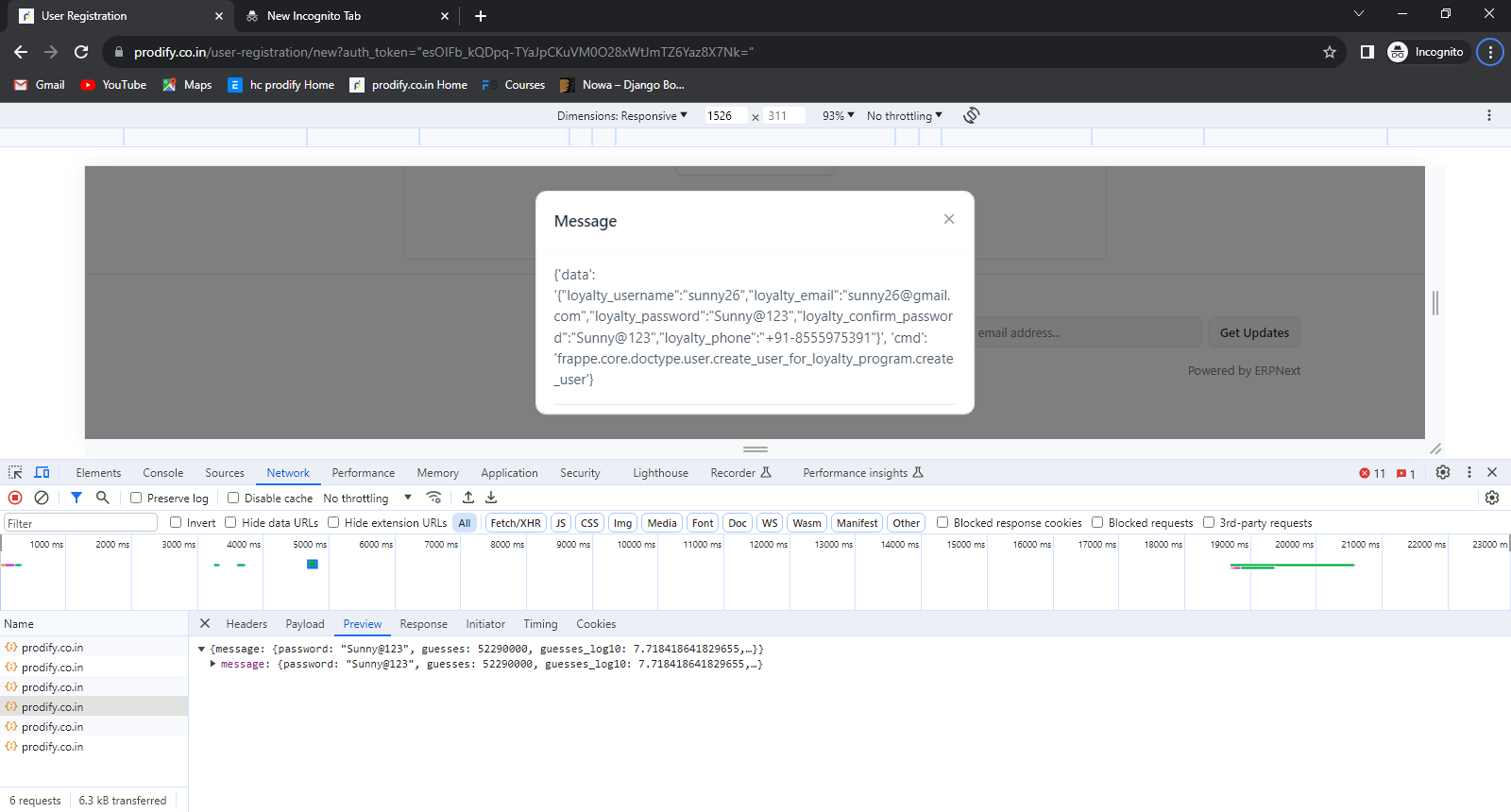Switch to the Console tab
Viewport: 1511px width, 812px height.
coord(163,473)
